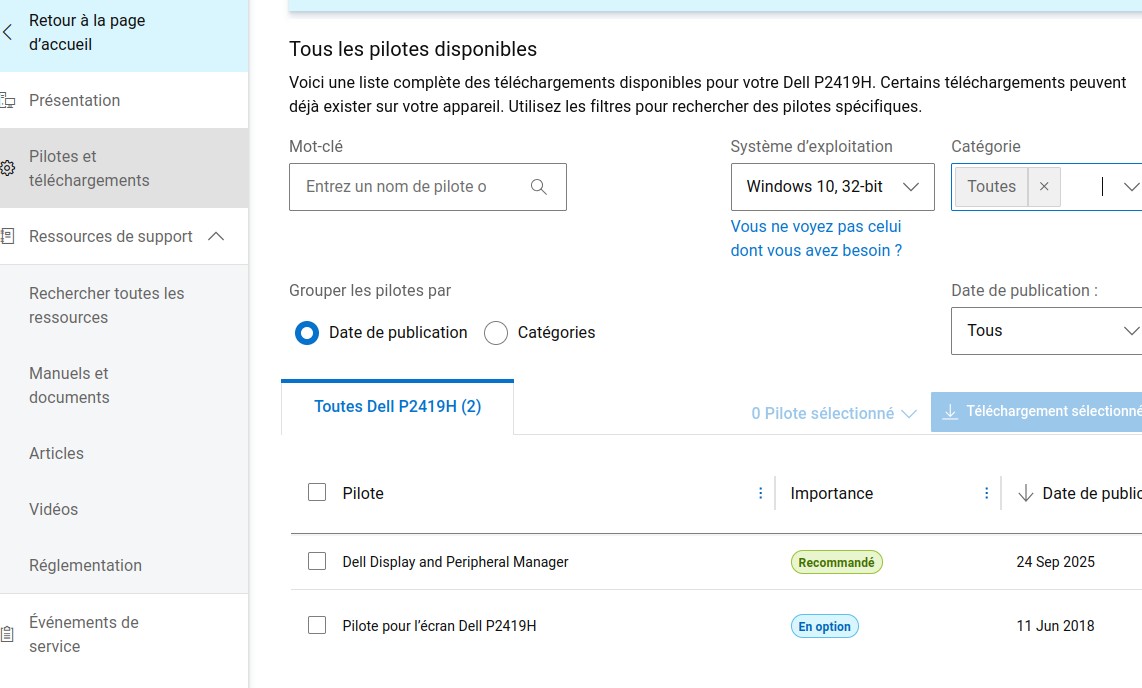Click the search magnifier icon in keyword field

point(539,187)
